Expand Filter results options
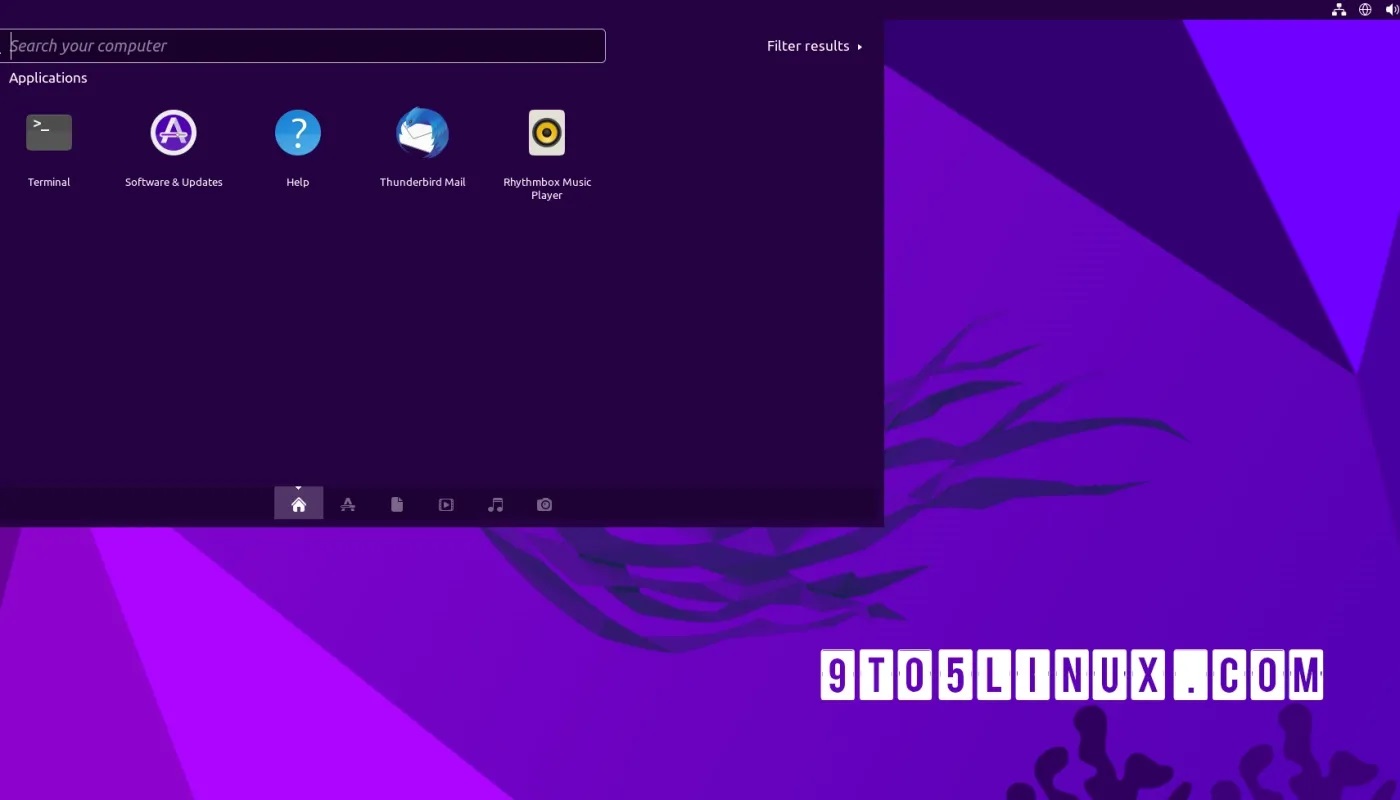Viewport: 1400px width, 800px height. [814, 46]
